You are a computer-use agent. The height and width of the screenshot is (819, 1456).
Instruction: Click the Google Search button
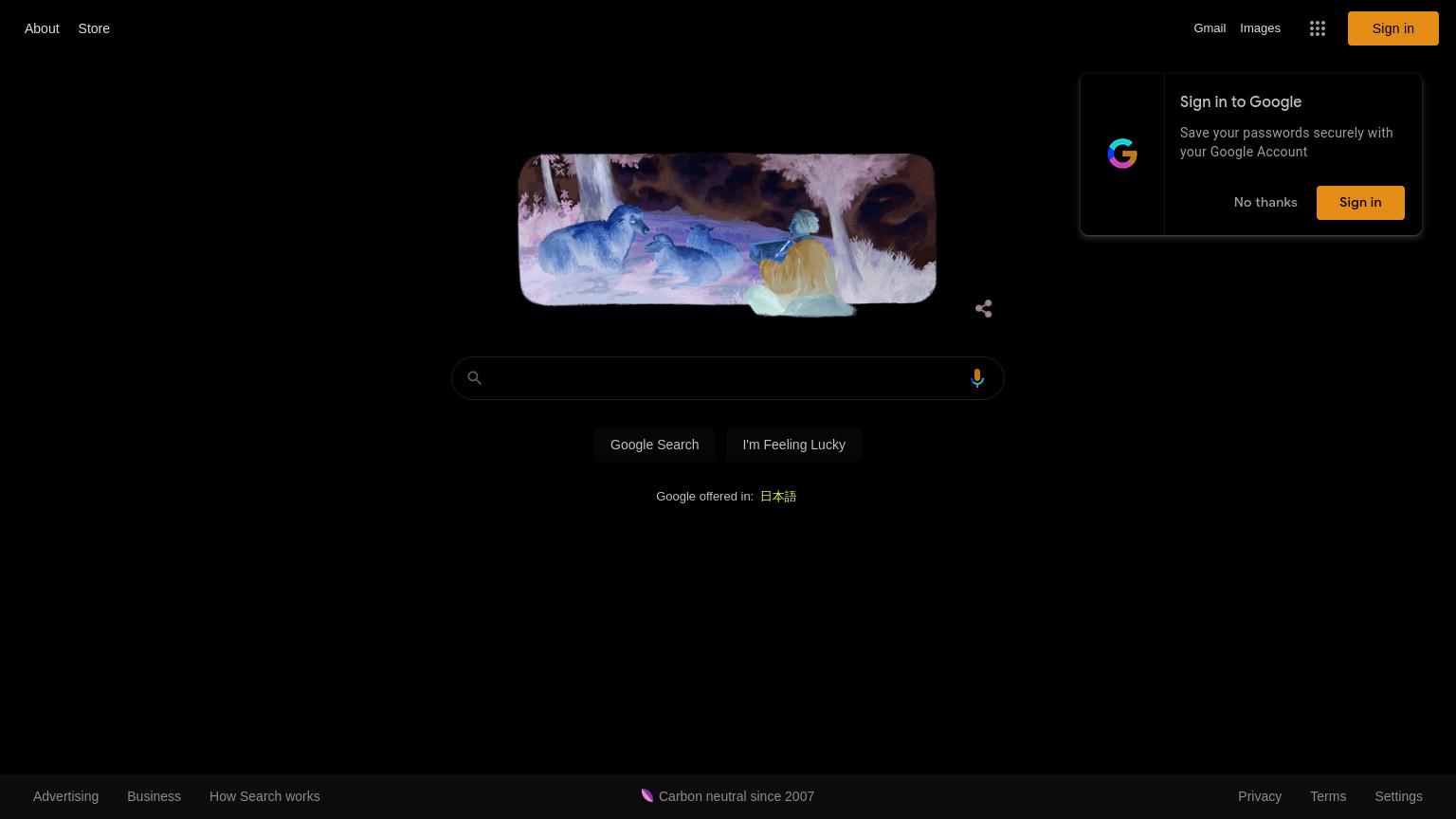coord(654,445)
